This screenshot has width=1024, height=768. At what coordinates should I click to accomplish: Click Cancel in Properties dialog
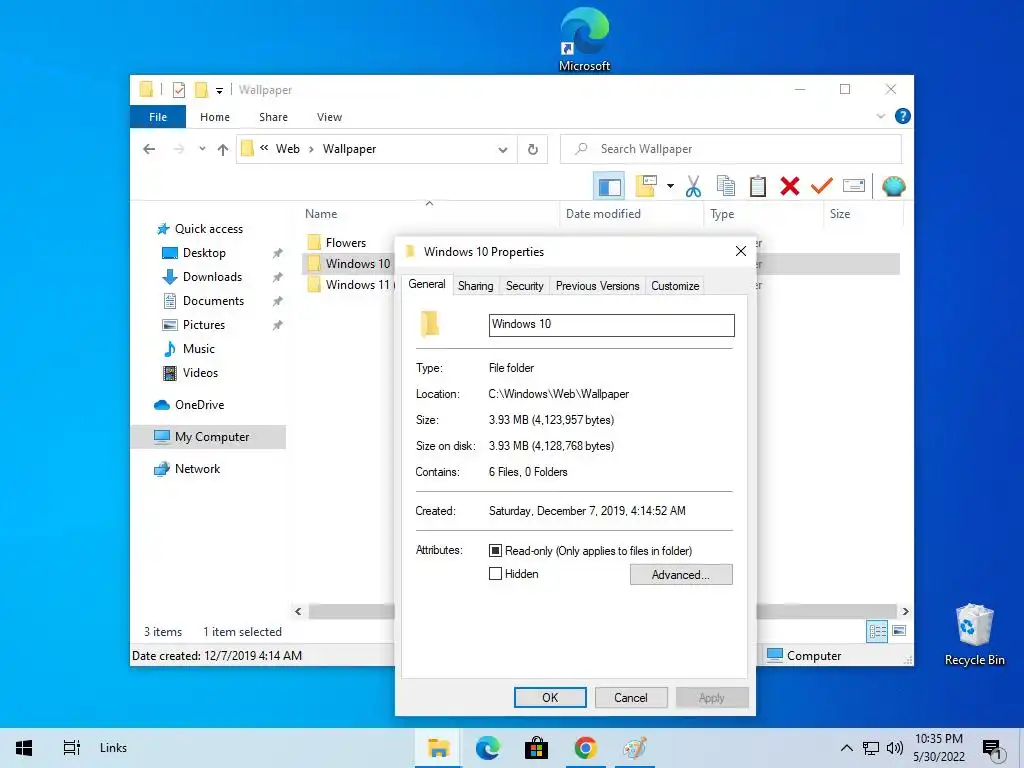click(631, 697)
